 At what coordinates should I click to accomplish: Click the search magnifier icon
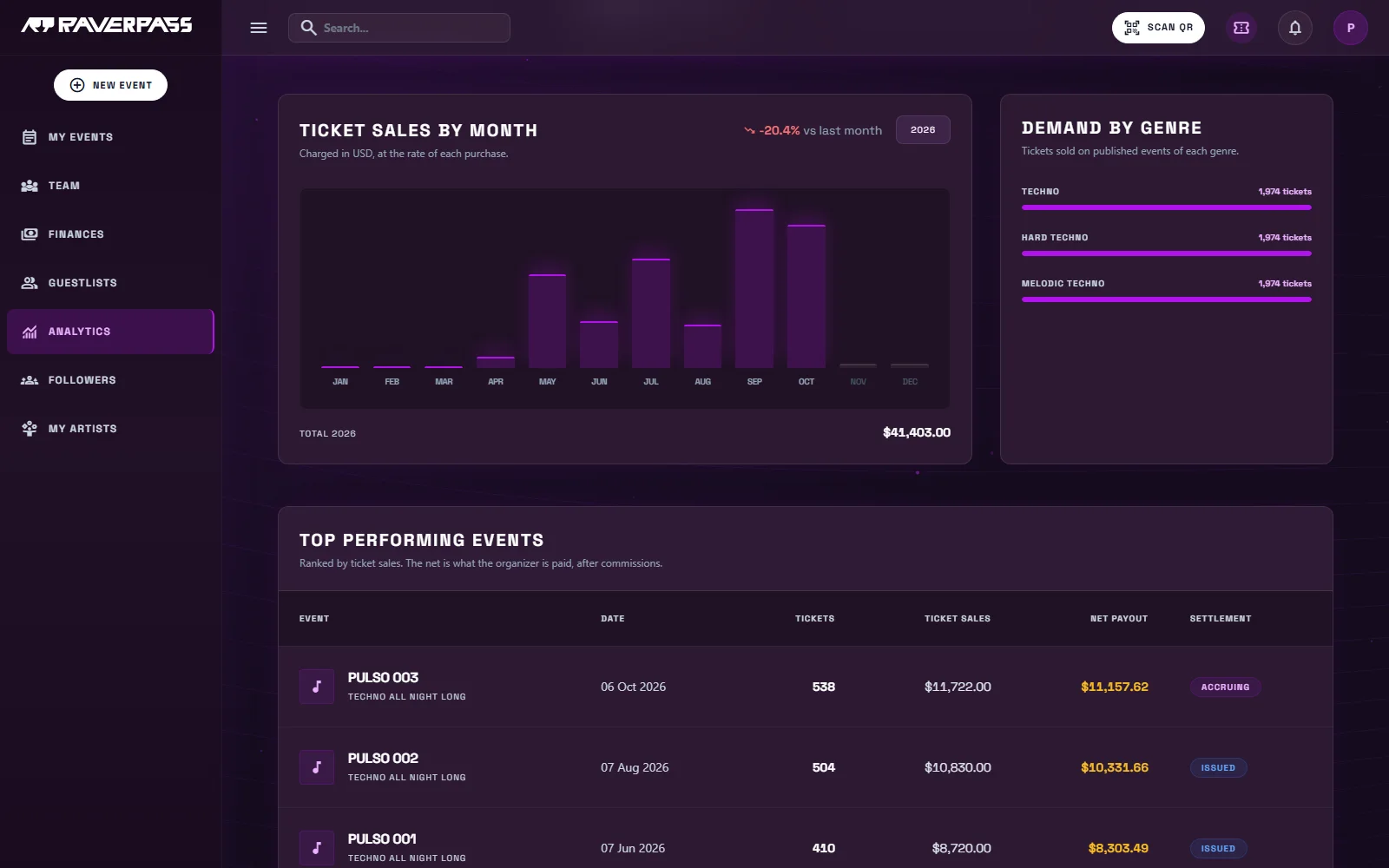(308, 28)
